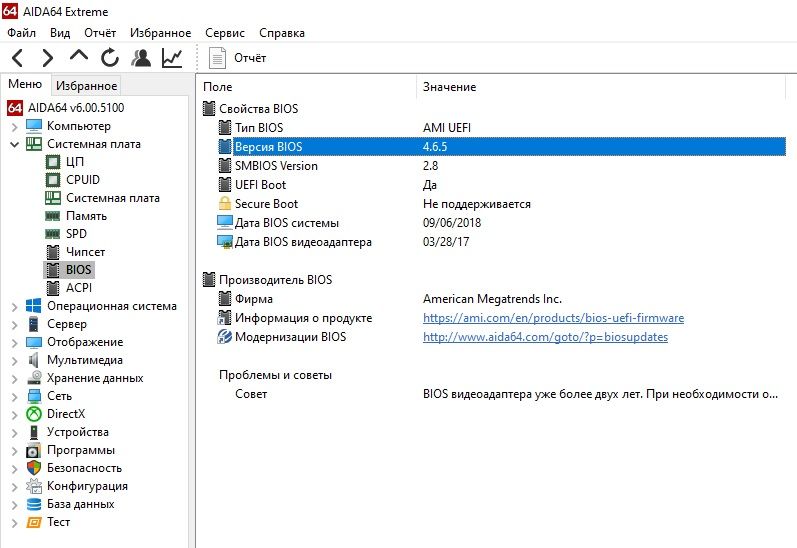This screenshot has height=548, width=797.
Task: Select the Тип BIOS row
Action: coord(502,128)
